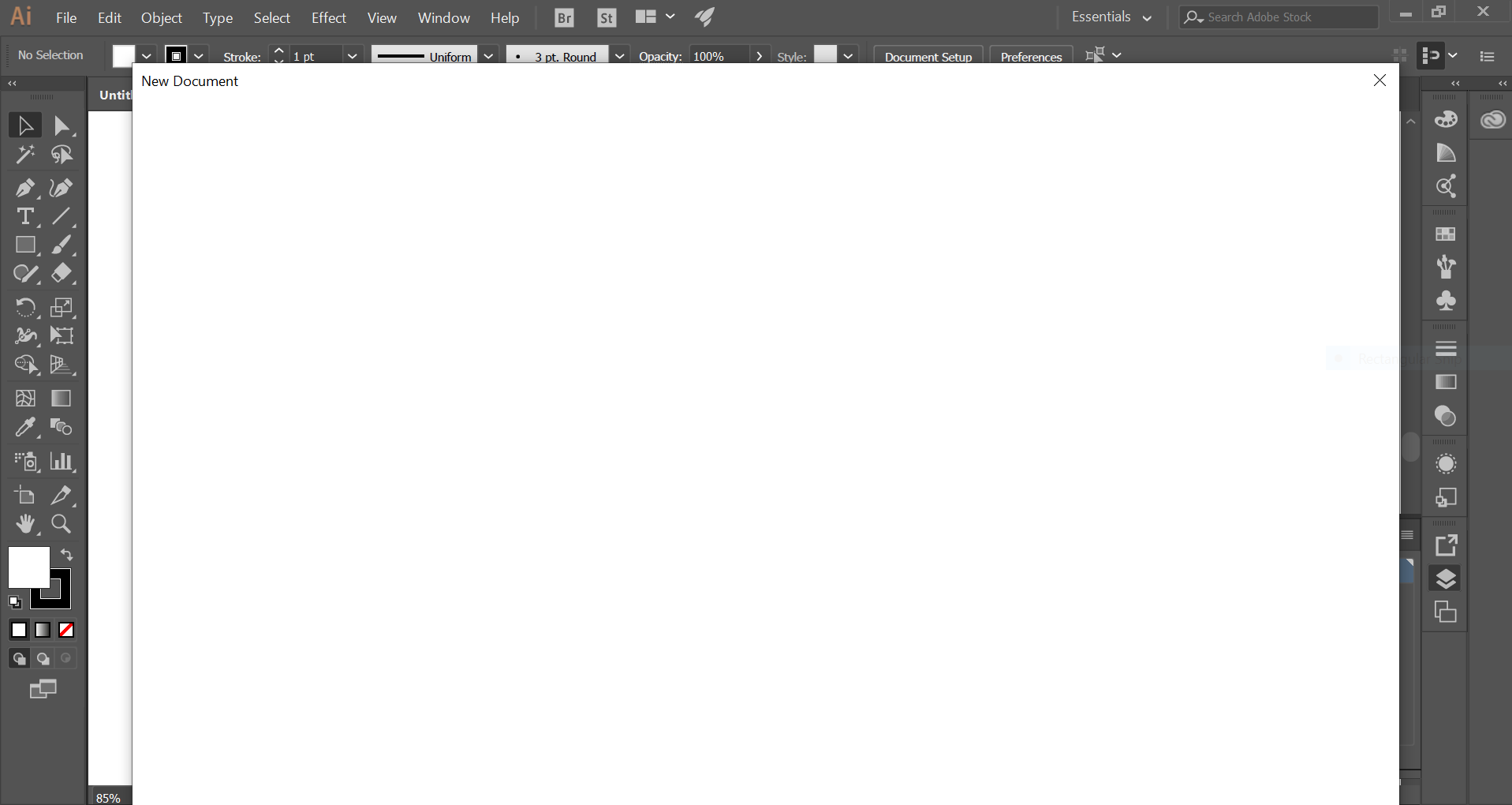1512x805 pixels.
Task: Open the Swatches panel
Action: pyautogui.click(x=1446, y=234)
